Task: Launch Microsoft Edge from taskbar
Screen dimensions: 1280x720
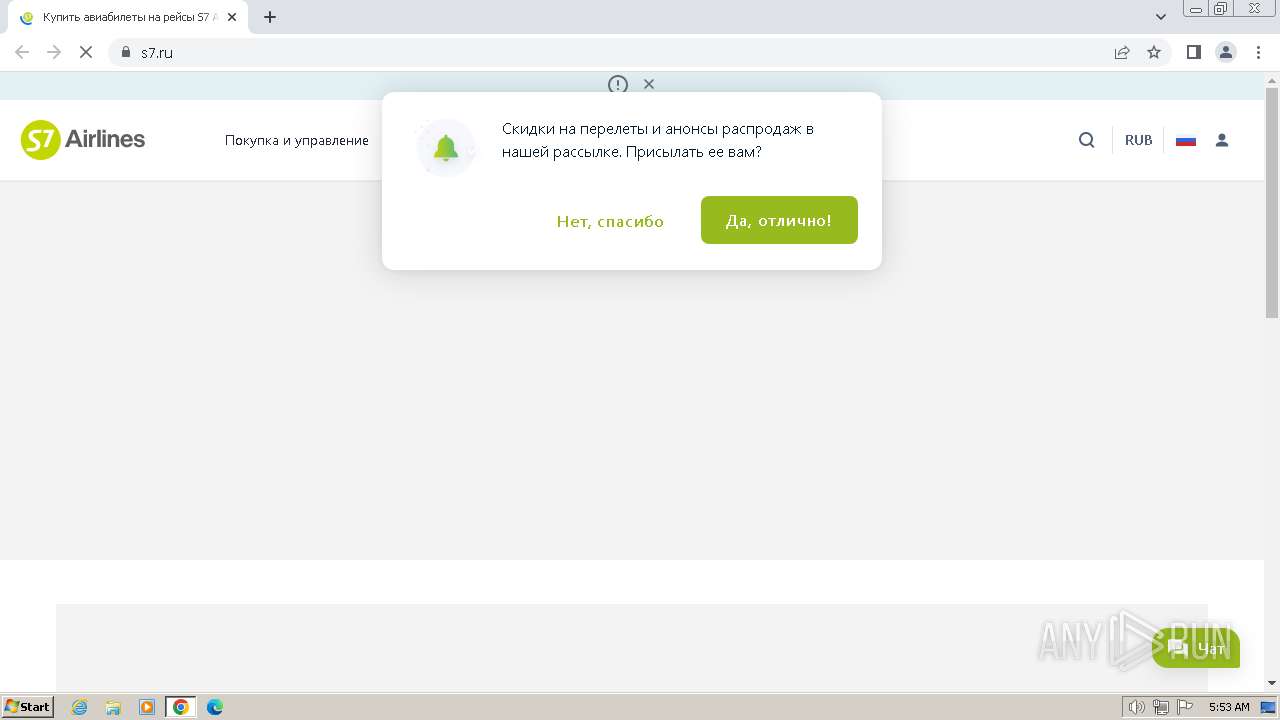Action: click(215, 707)
